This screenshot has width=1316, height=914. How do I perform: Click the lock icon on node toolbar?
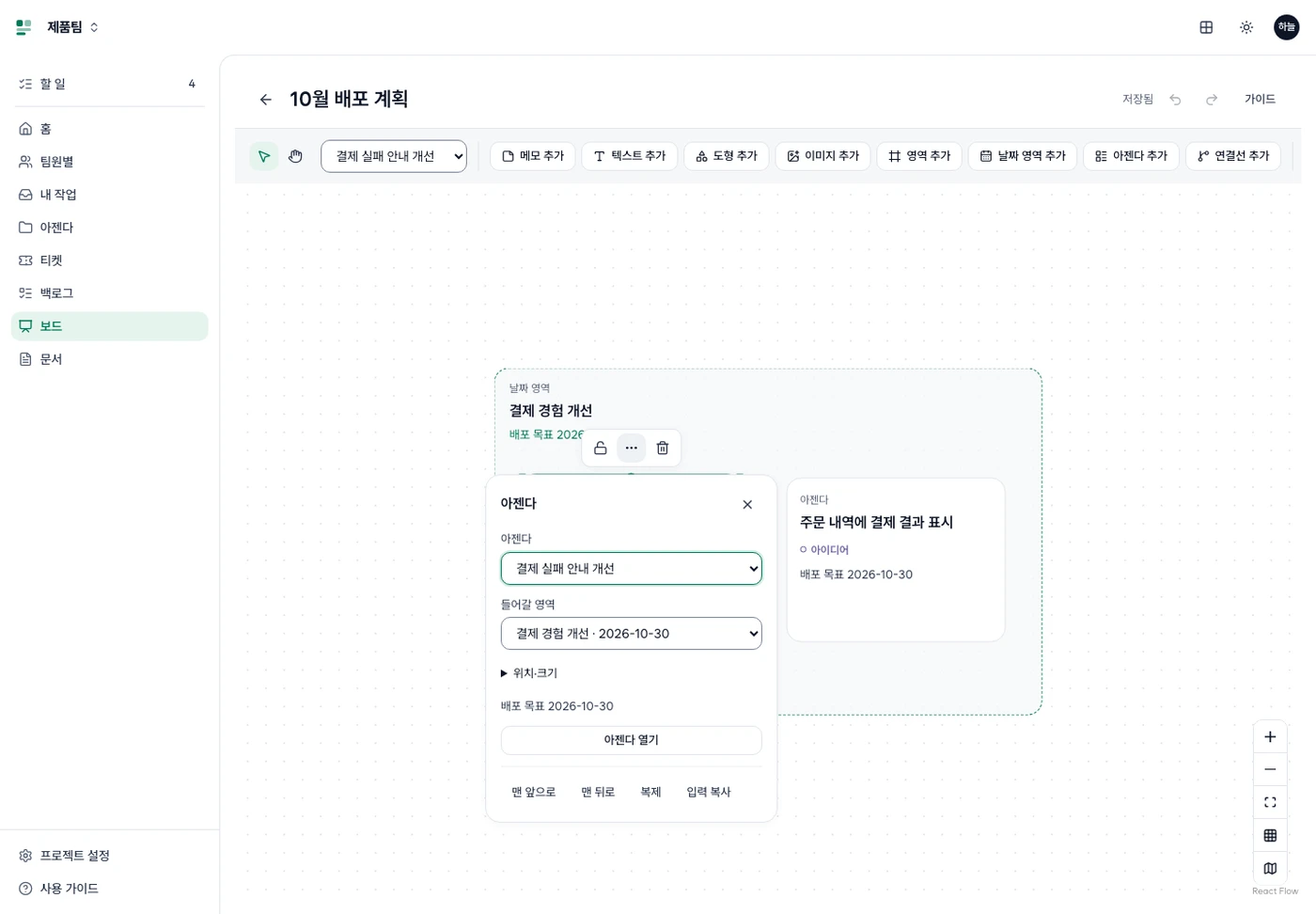pyautogui.click(x=601, y=448)
